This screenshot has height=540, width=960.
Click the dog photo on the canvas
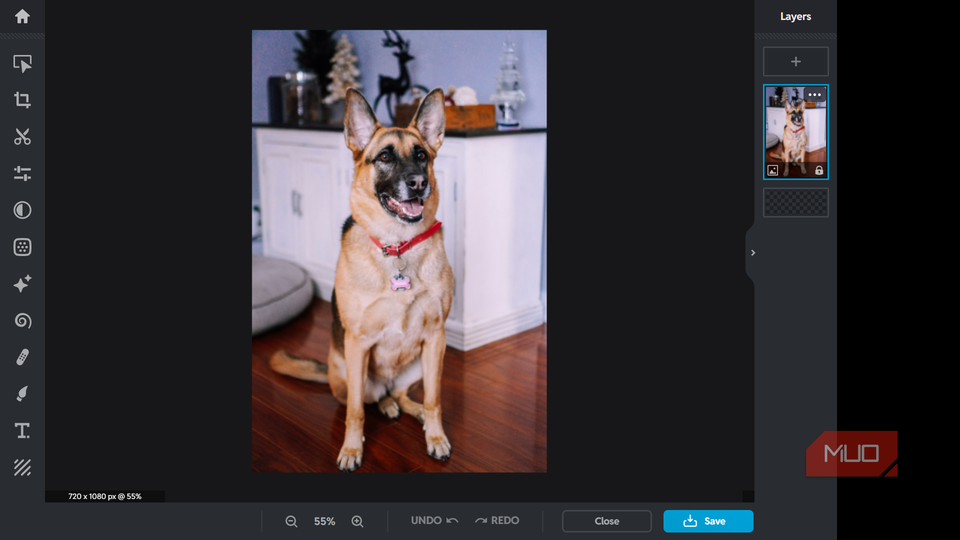click(x=399, y=251)
